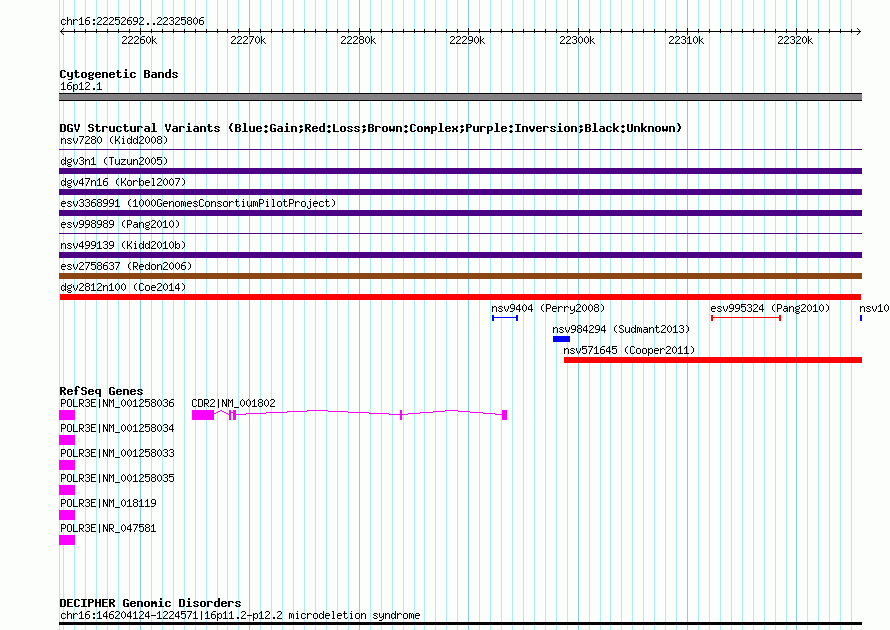Screen dimensions: 890x630
Task: Click the DGV Structural Variants track title
Action: (x=370, y=128)
